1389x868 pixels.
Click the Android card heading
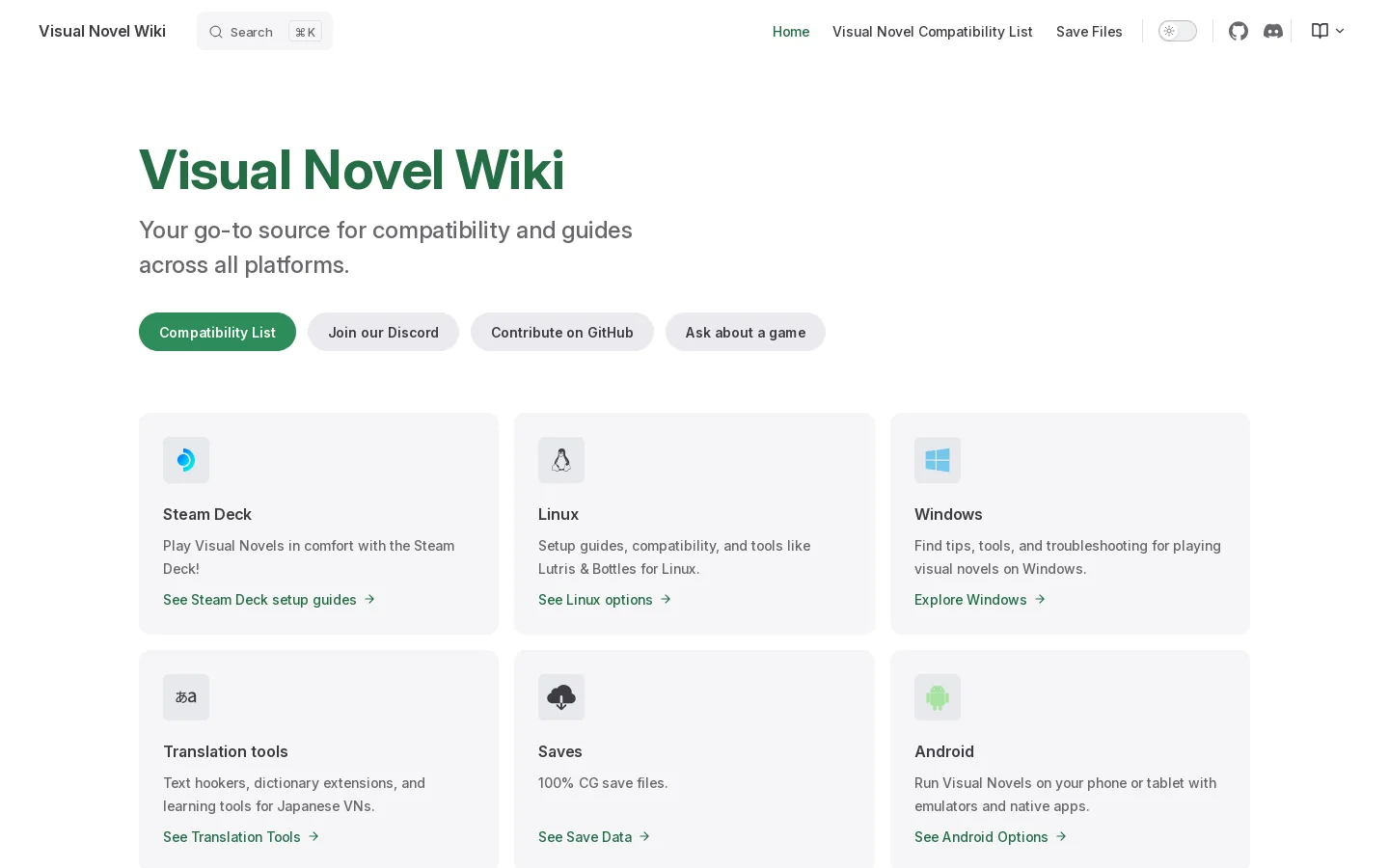pyautogui.click(x=944, y=751)
